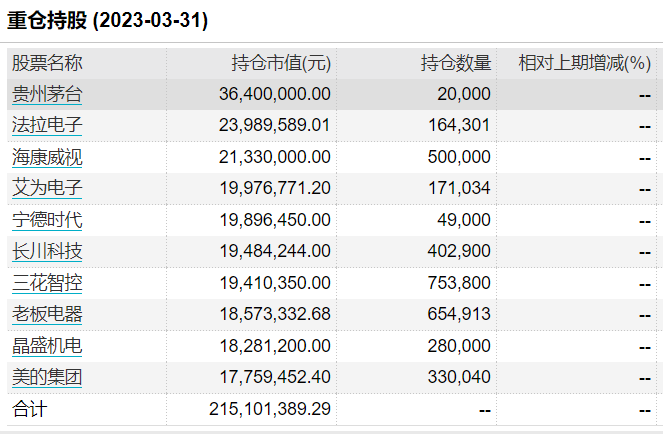
Task: Open the 法拉电子 stock link
Action: tap(47, 126)
